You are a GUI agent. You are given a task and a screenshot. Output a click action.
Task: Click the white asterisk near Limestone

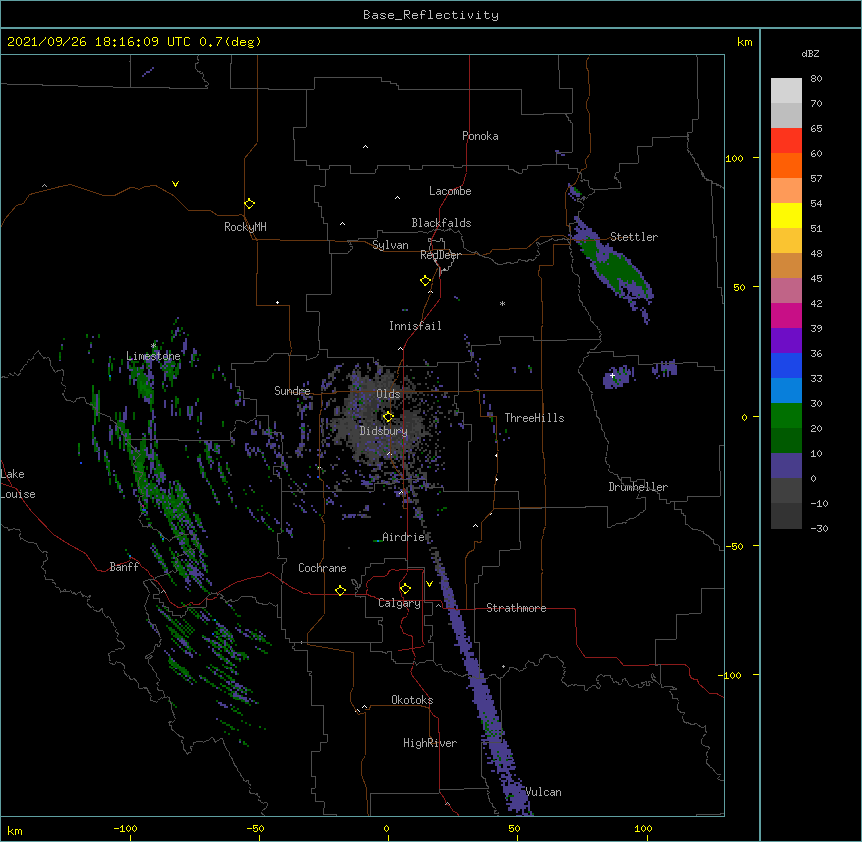click(x=153, y=346)
